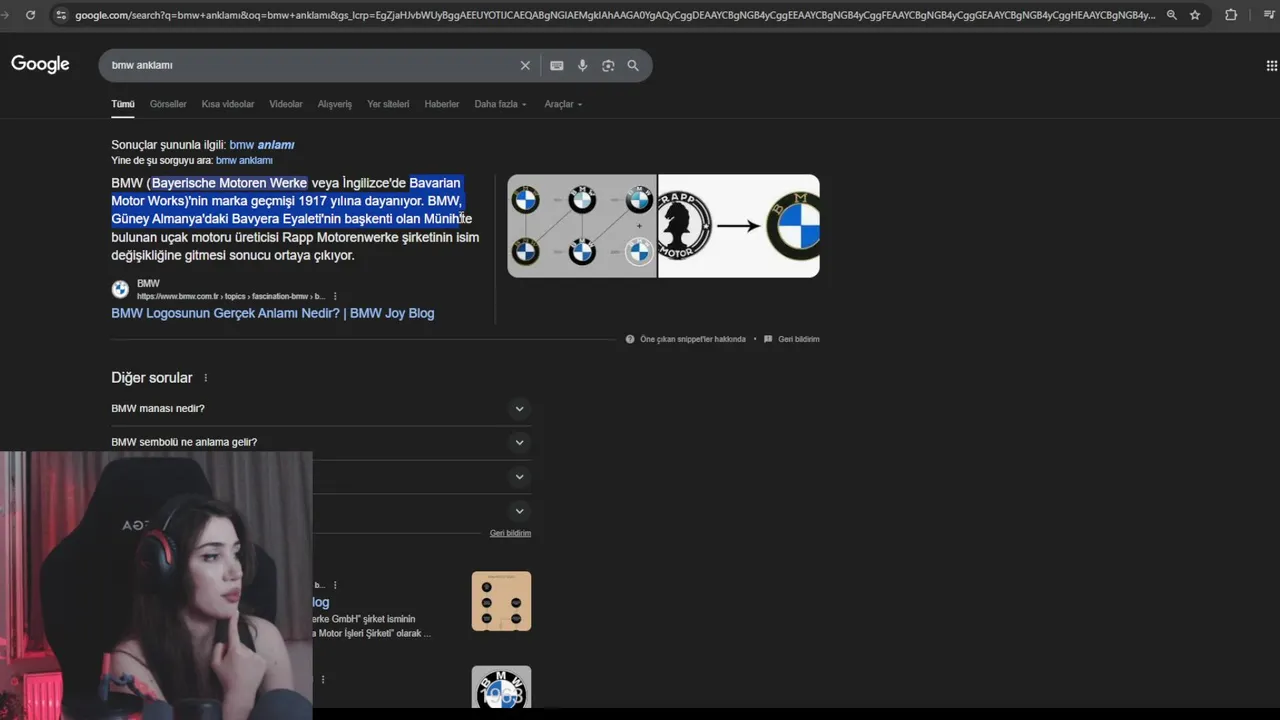The image size is (1280, 720).
Task: Open the Daha fazla dropdown
Action: (500, 104)
